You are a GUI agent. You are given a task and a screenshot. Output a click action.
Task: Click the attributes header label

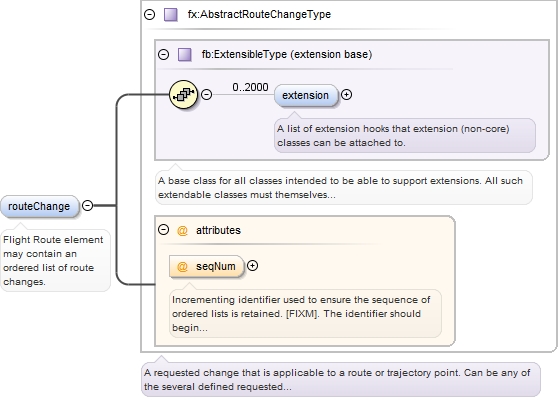[219, 230]
